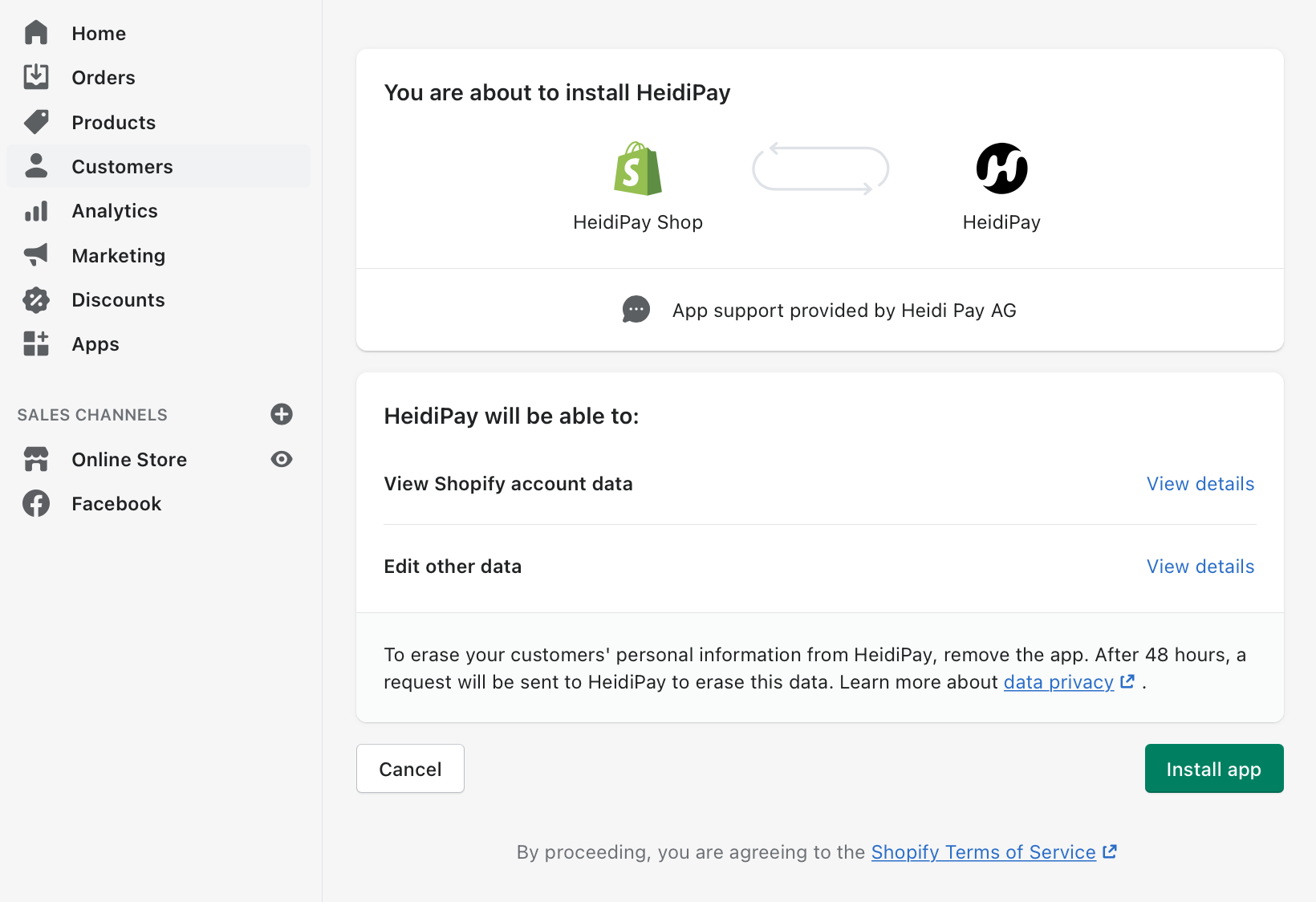Click the HeidiPay app logo
This screenshot has height=902, width=1316.
1001,169
